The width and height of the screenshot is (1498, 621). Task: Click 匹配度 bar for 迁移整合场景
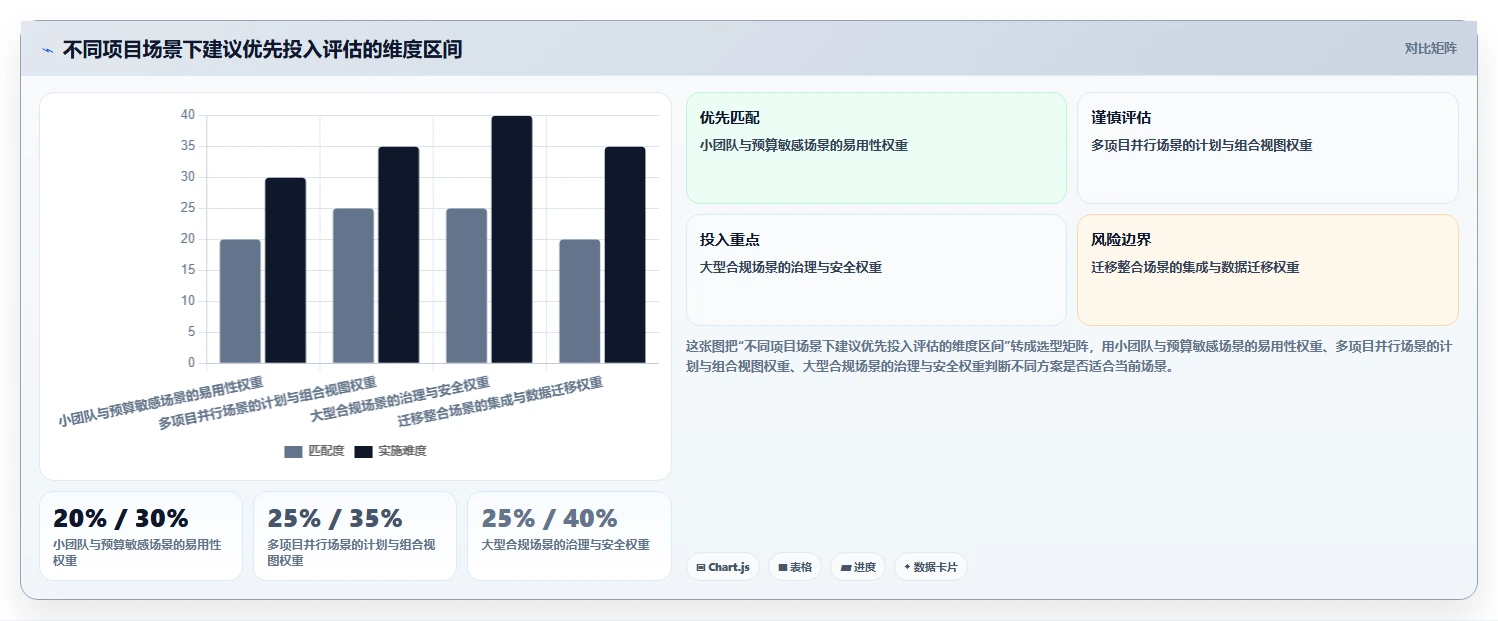(579, 301)
